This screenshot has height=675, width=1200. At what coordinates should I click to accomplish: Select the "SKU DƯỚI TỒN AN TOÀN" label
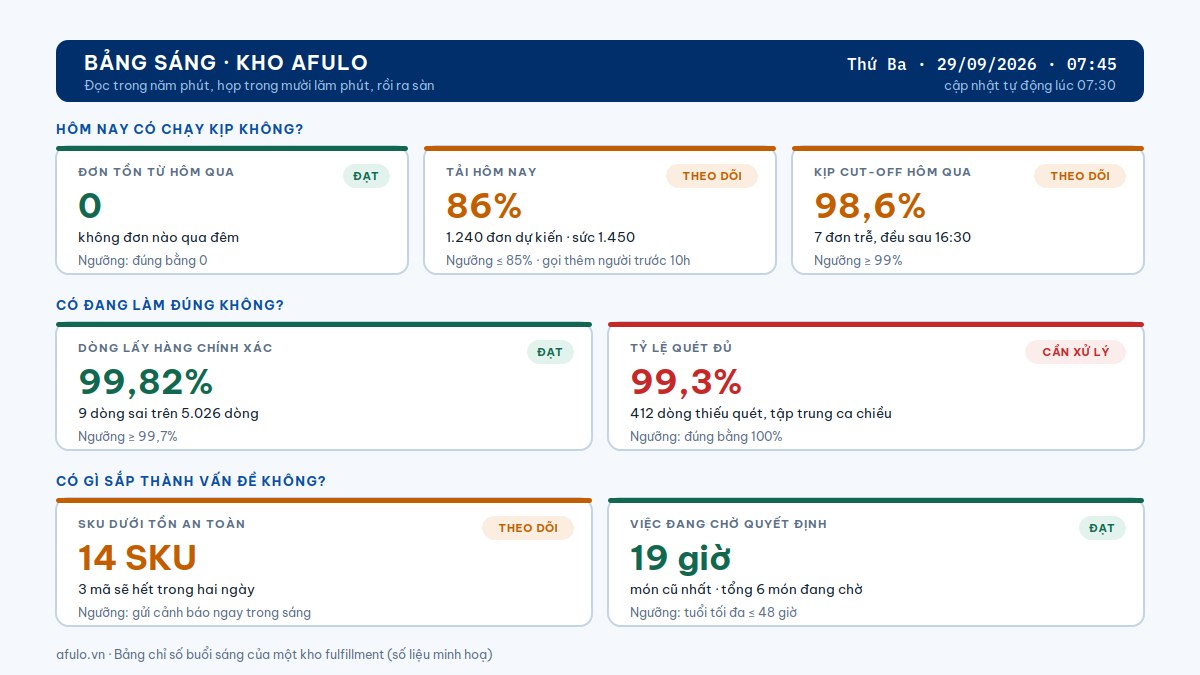click(x=162, y=524)
